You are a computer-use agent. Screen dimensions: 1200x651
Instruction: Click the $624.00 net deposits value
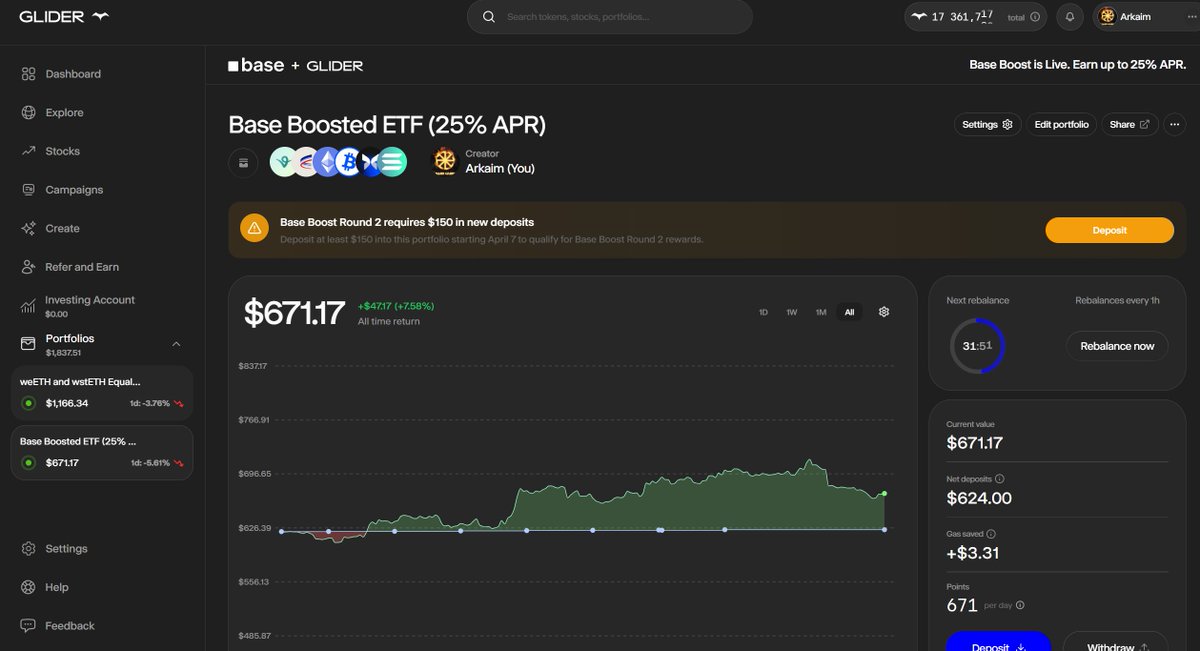[x=979, y=498]
